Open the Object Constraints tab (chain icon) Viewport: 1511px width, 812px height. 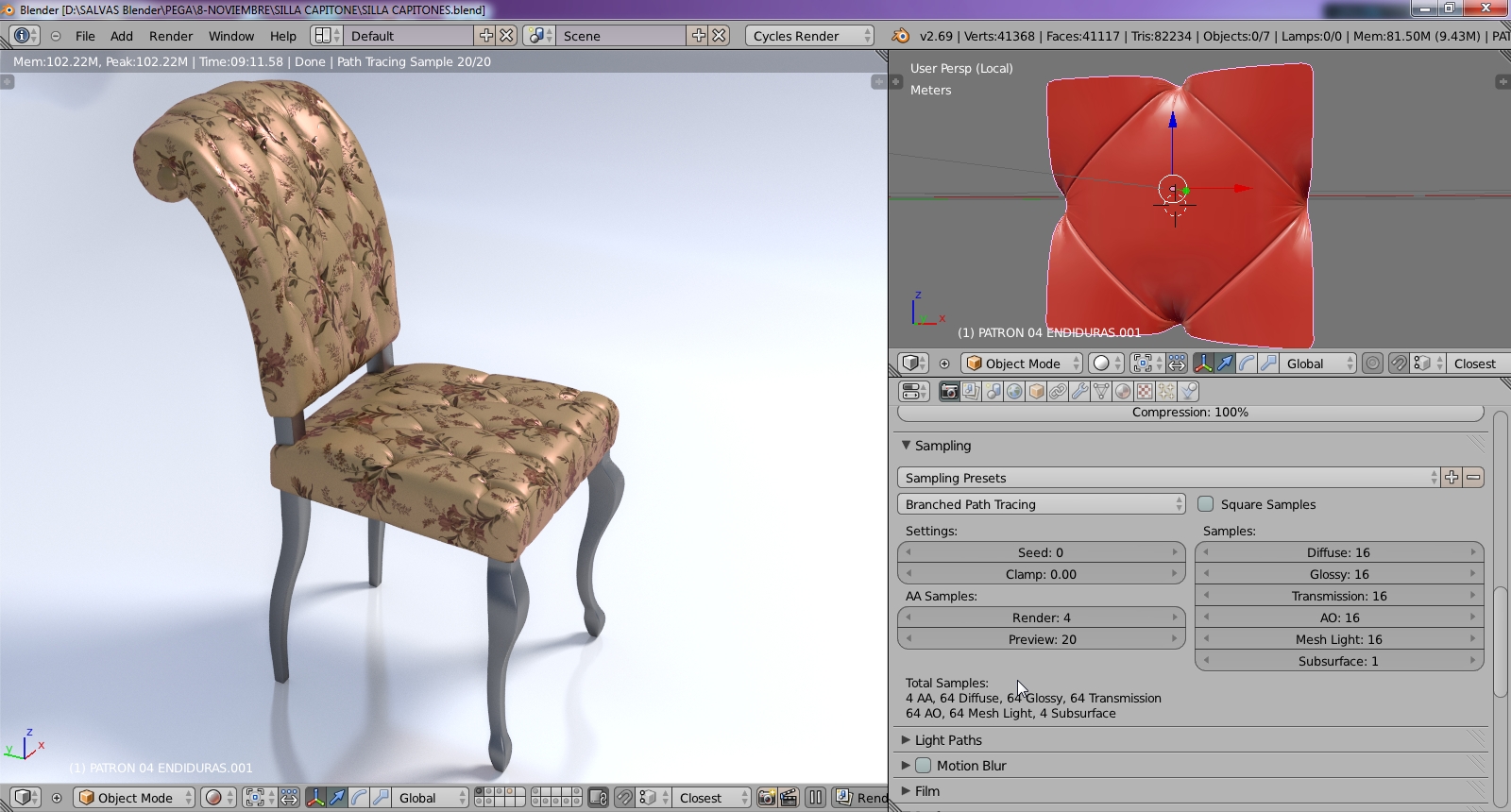[1058, 391]
